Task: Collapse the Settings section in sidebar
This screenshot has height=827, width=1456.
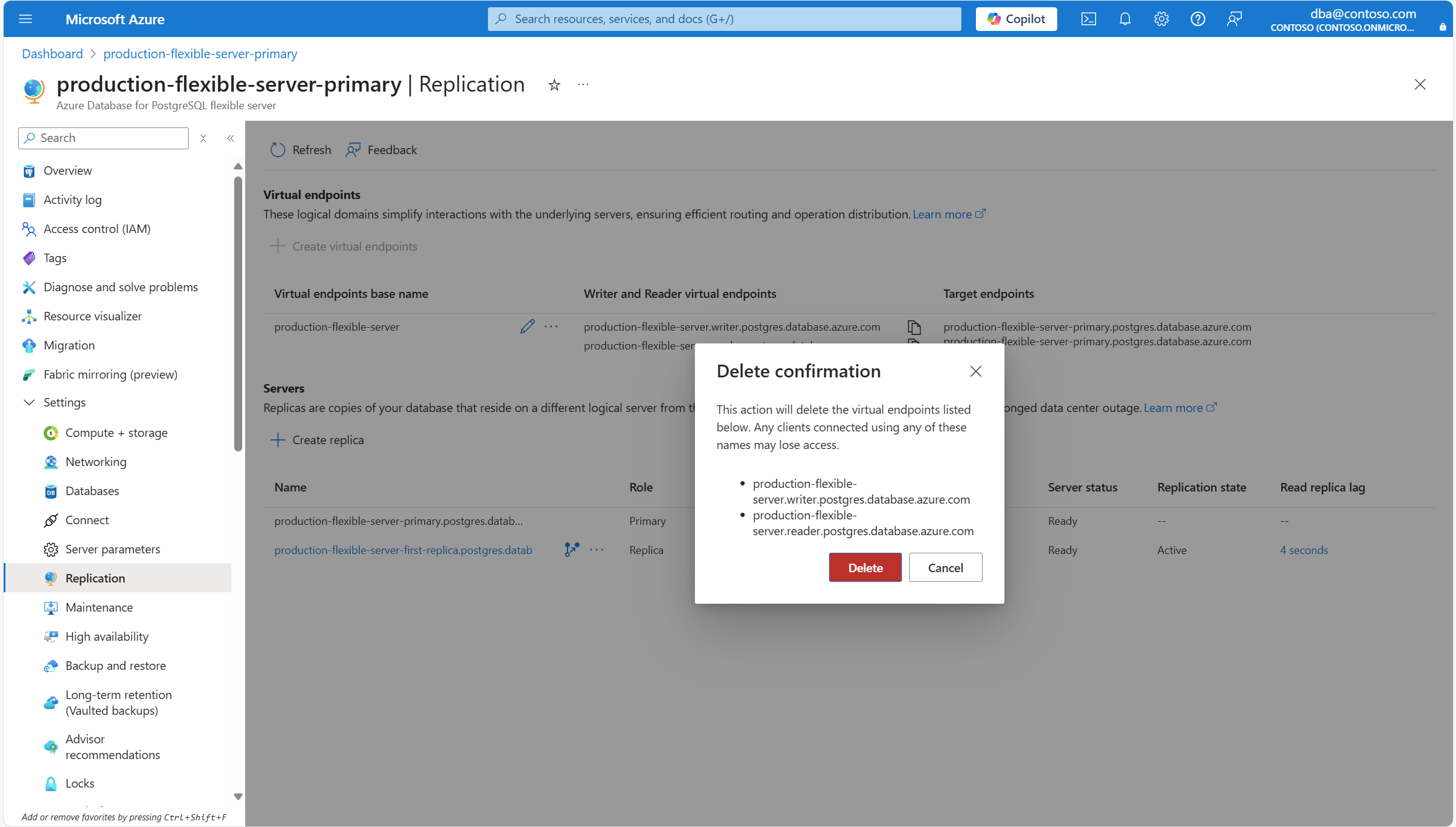Action: 29,402
